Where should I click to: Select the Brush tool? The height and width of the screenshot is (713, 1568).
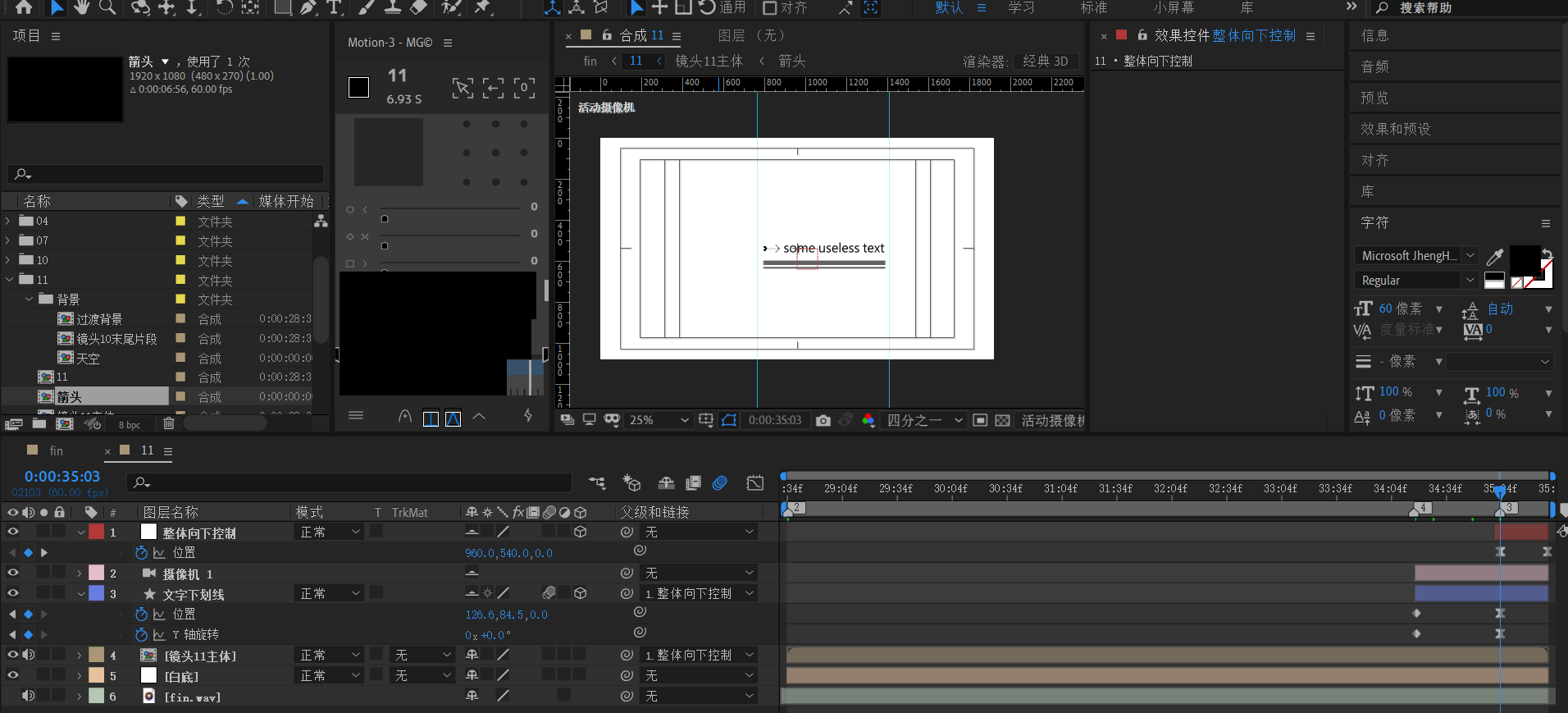[x=367, y=7]
